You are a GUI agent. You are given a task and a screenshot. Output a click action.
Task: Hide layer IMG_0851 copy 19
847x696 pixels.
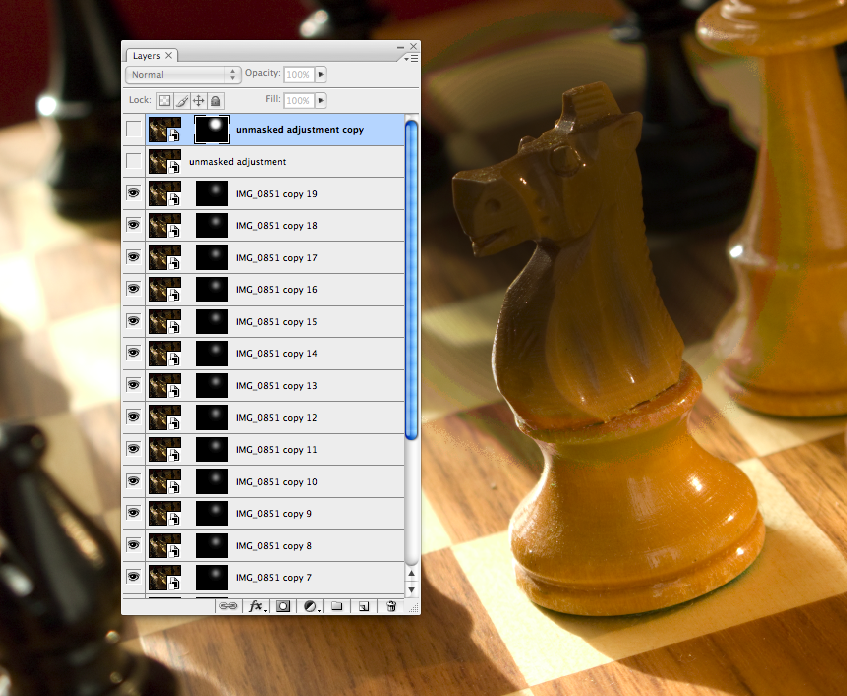pos(133,193)
